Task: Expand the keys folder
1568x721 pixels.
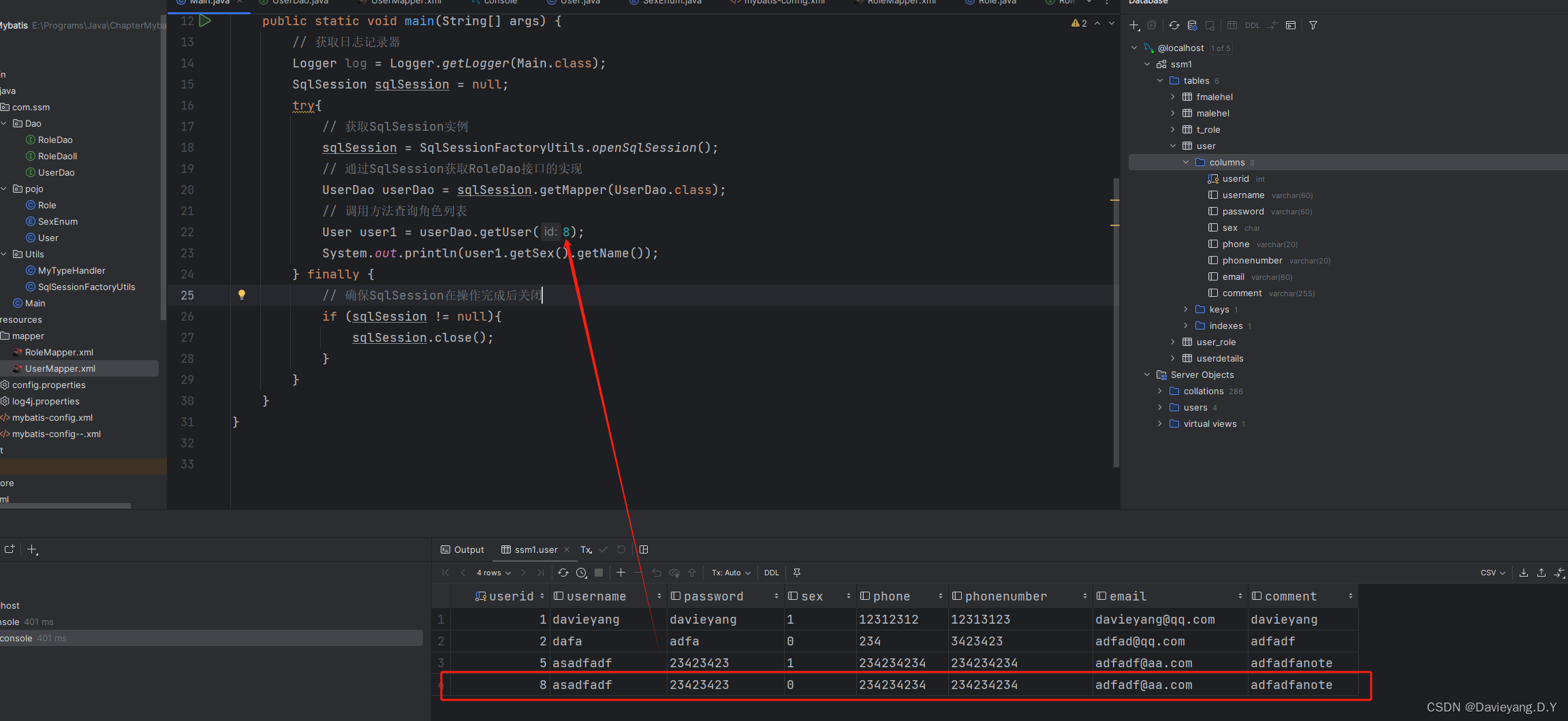Action: click(x=1186, y=309)
